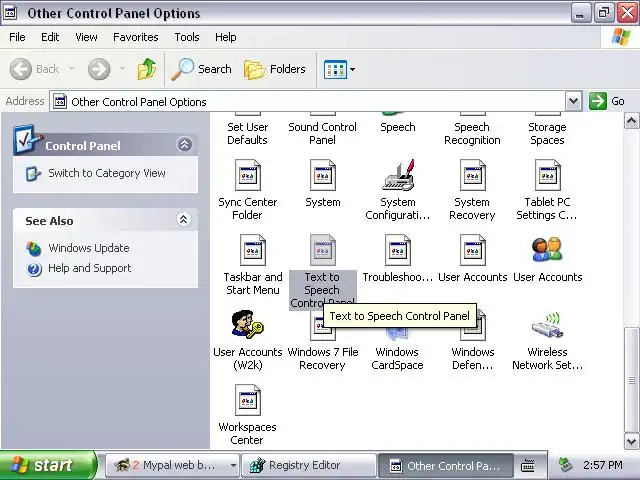Switch to Registry Editor taskbar button

309,465
